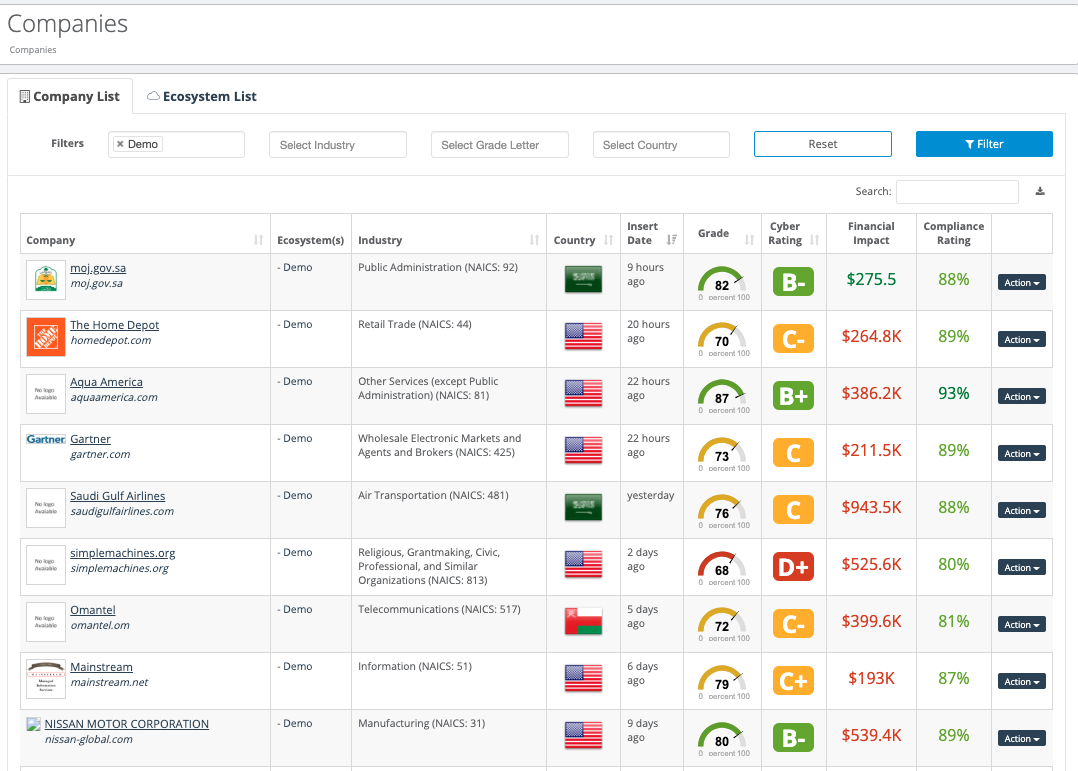Click the Oman flag for Omantel
This screenshot has height=771, width=1078.
(x=583, y=621)
